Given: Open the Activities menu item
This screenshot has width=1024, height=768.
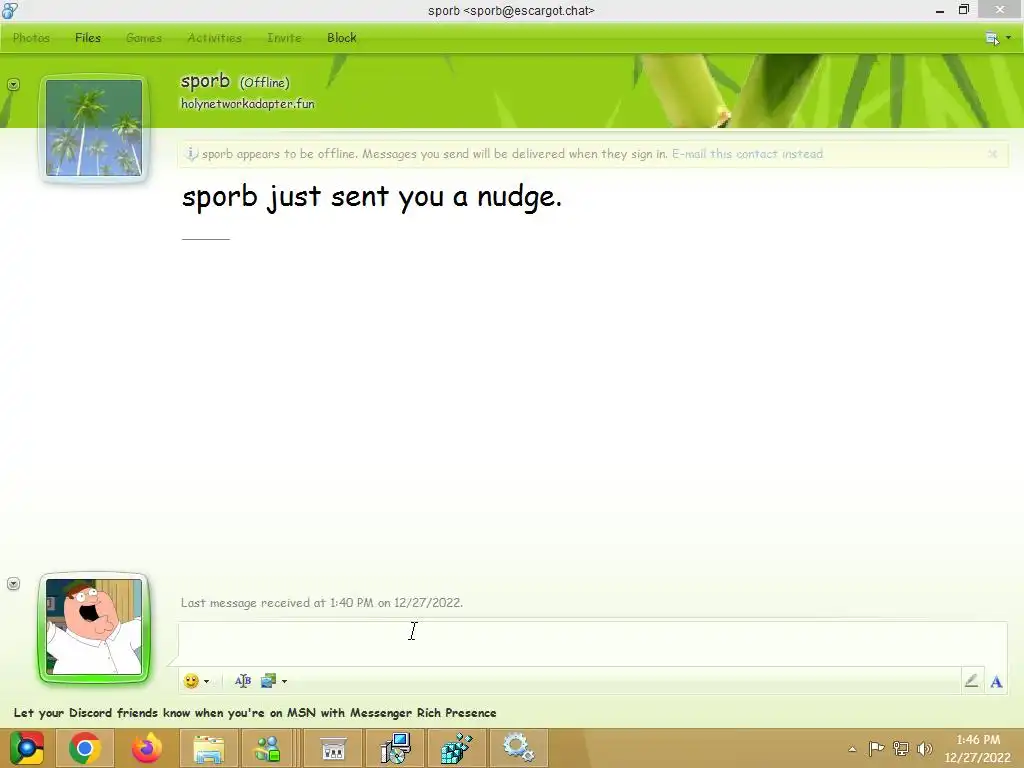Looking at the screenshot, I should coord(214,38).
